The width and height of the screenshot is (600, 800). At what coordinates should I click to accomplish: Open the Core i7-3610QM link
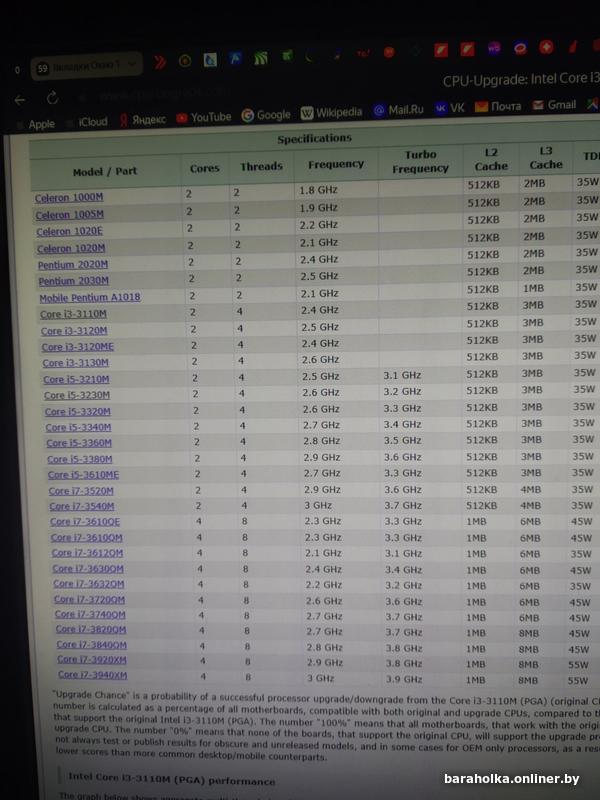tap(87, 538)
